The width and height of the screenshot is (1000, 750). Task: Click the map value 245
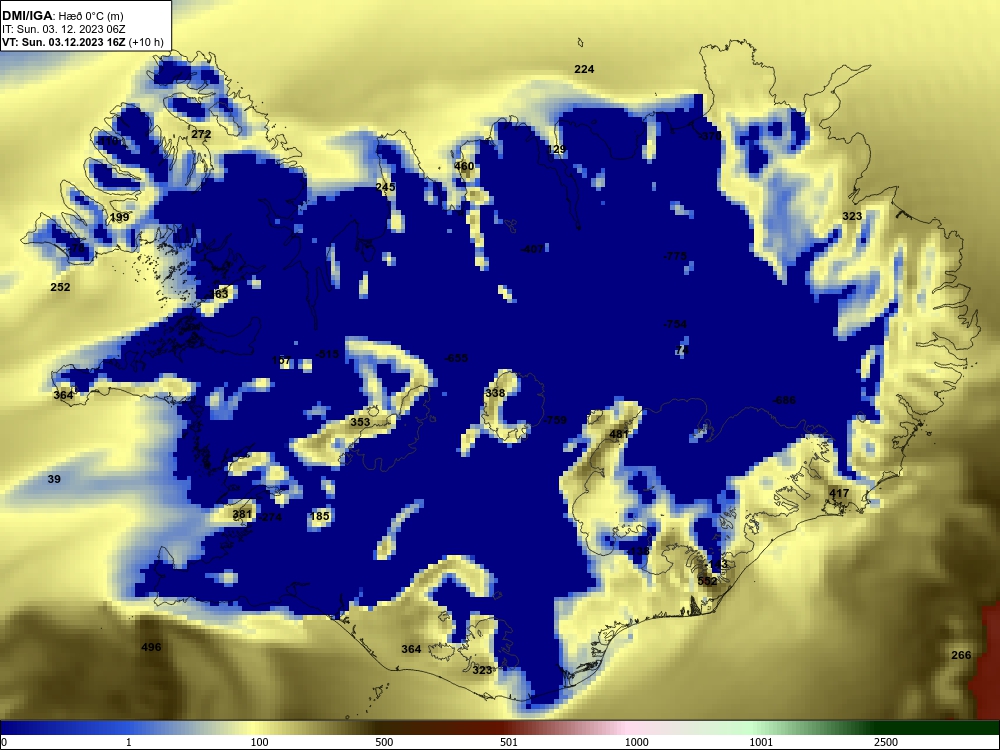click(x=385, y=187)
